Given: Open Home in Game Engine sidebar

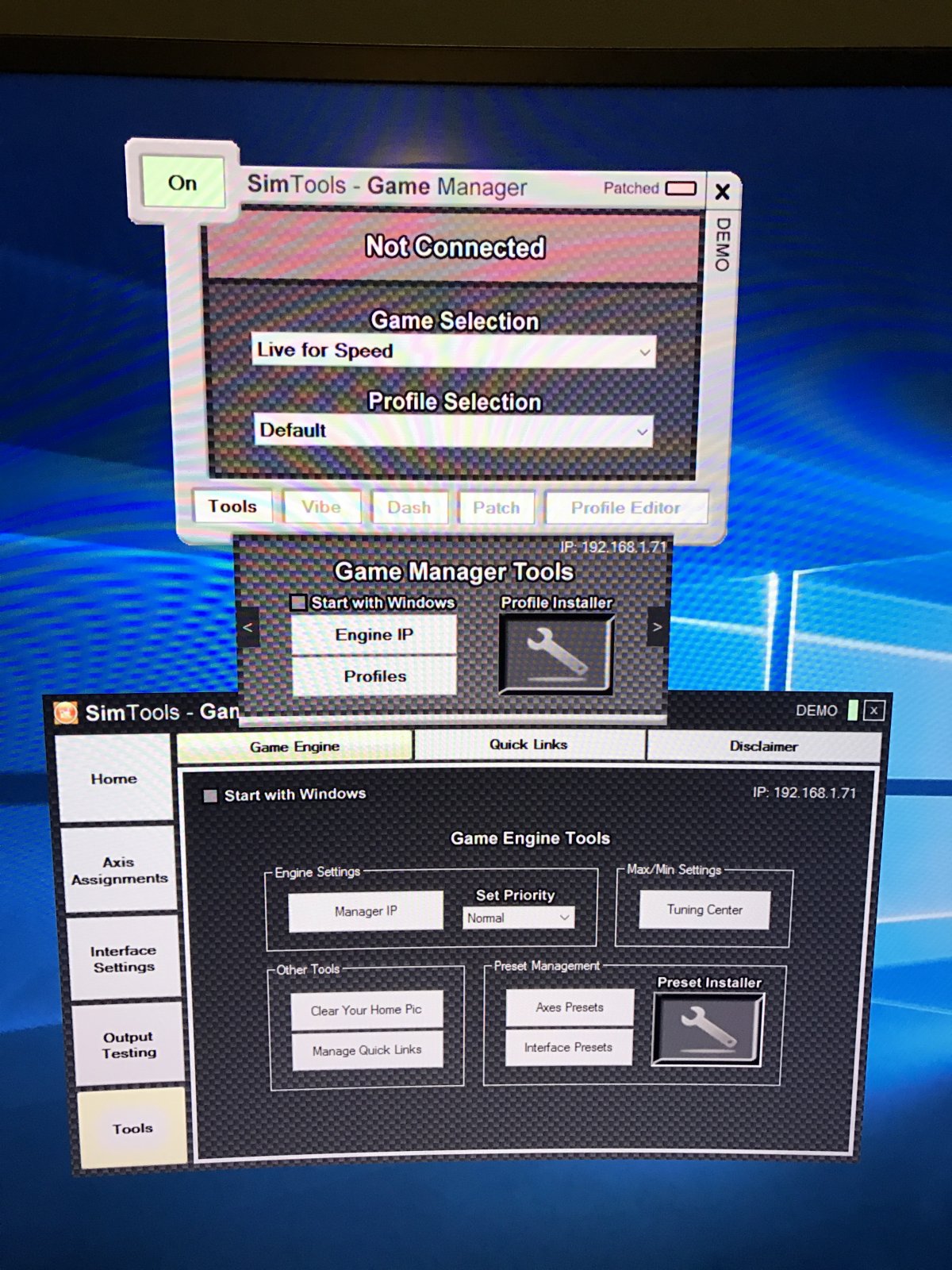Looking at the screenshot, I should pyautogui.click(x=114, y=779).
